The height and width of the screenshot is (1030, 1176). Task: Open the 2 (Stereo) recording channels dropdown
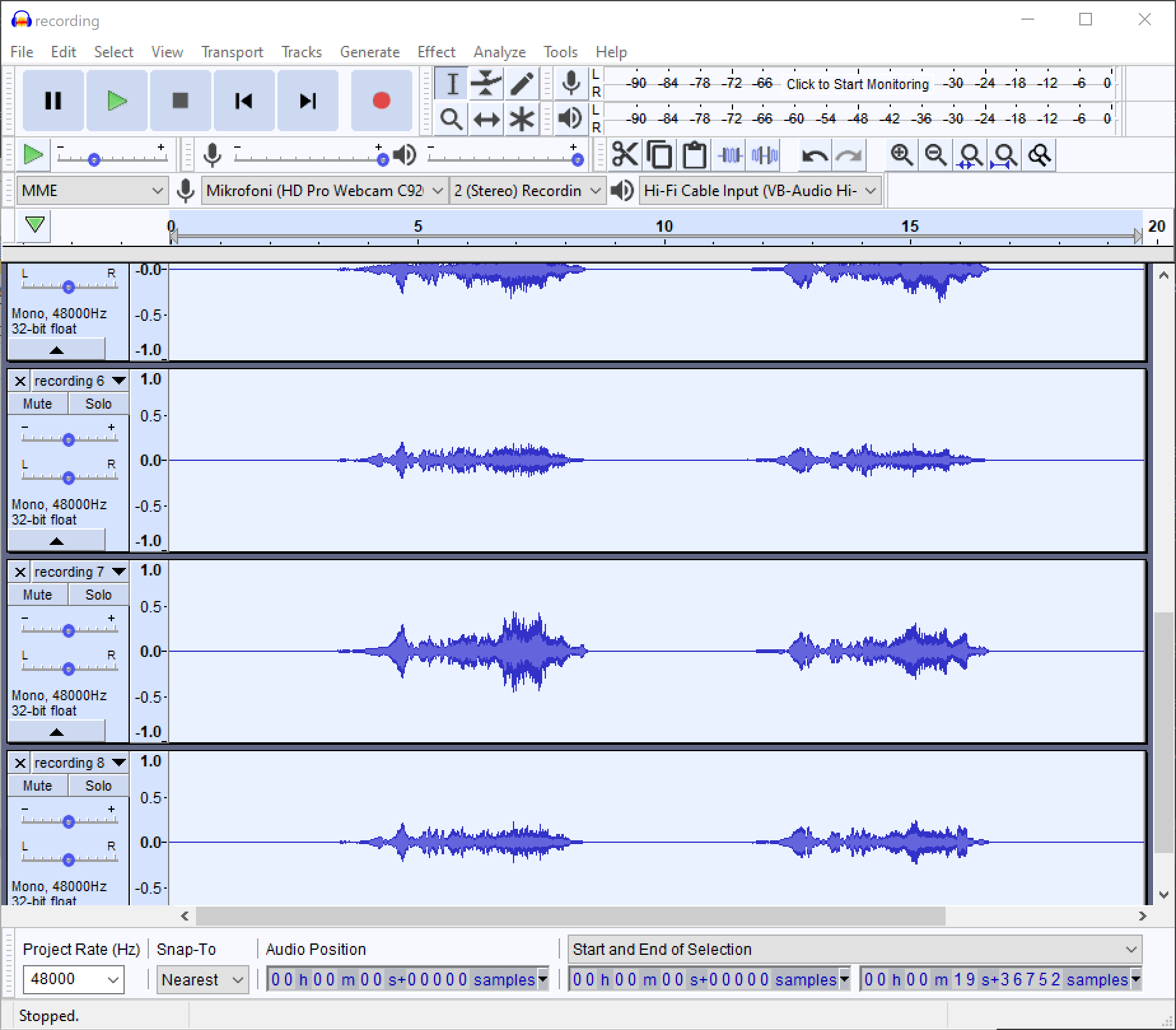(527, 190)
